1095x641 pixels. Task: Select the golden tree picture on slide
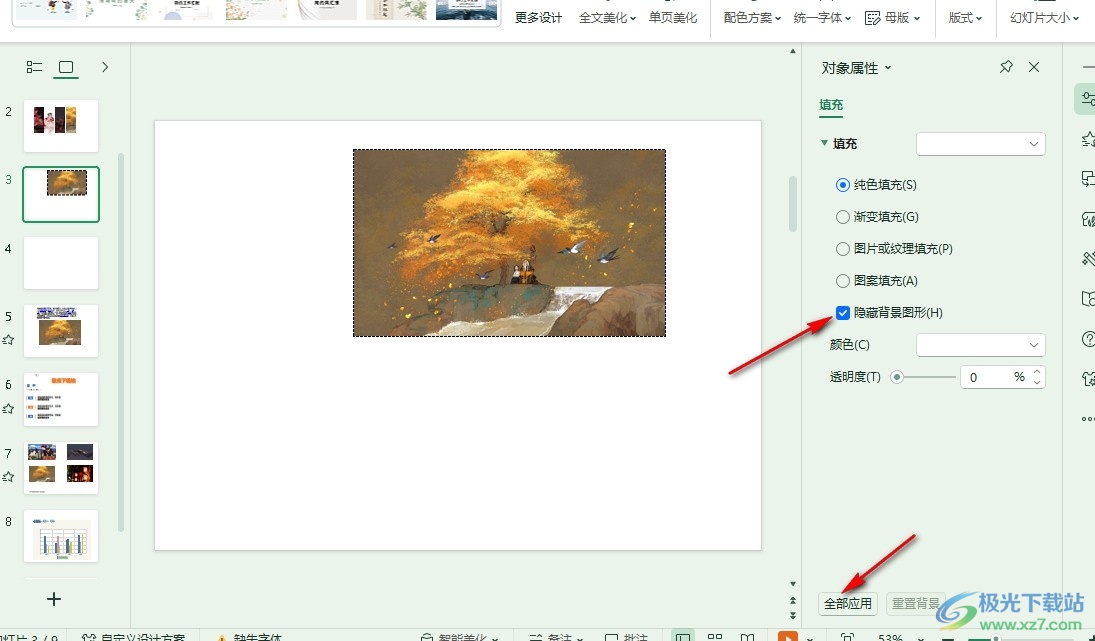click(509, 243)
